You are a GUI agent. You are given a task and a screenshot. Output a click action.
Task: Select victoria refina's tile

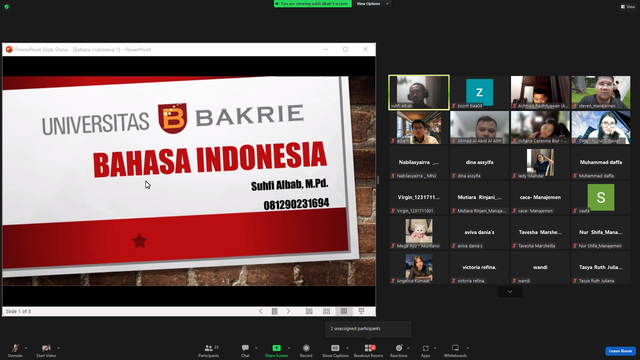(x=480, y=268)
